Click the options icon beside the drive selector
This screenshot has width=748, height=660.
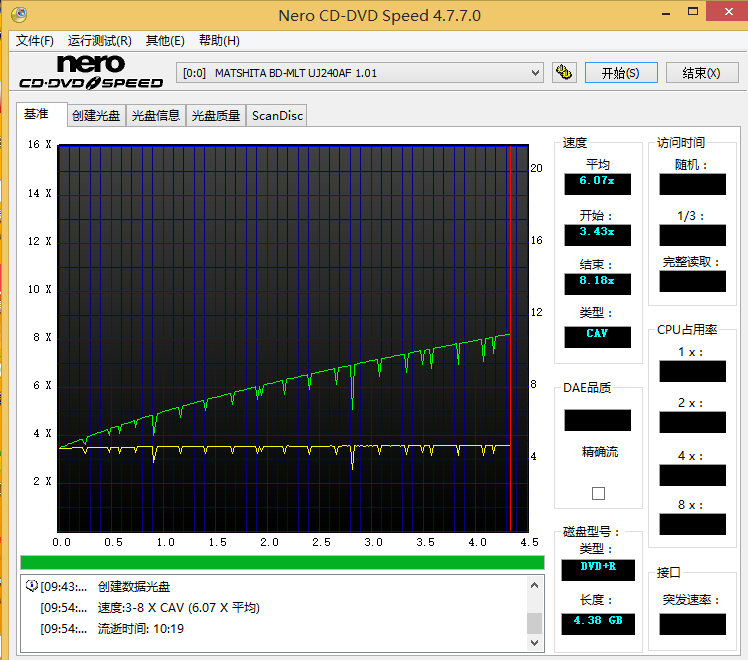564,73
